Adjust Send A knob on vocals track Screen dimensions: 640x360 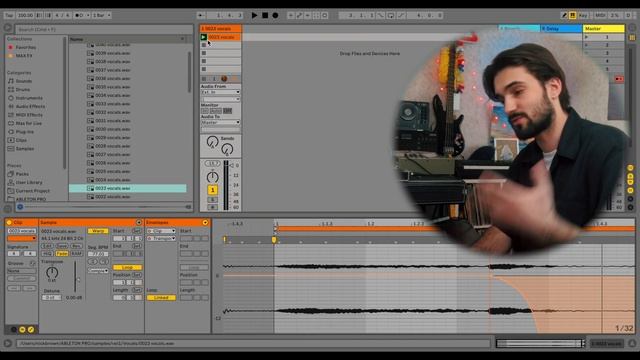212,142
